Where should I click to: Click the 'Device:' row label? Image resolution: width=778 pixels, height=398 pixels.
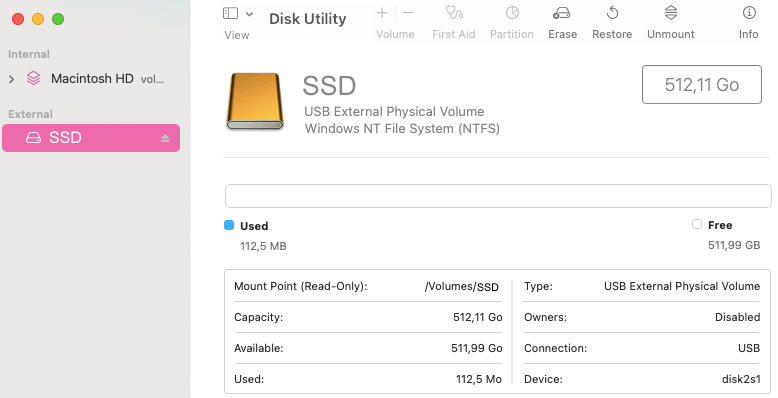click(543, 380)
